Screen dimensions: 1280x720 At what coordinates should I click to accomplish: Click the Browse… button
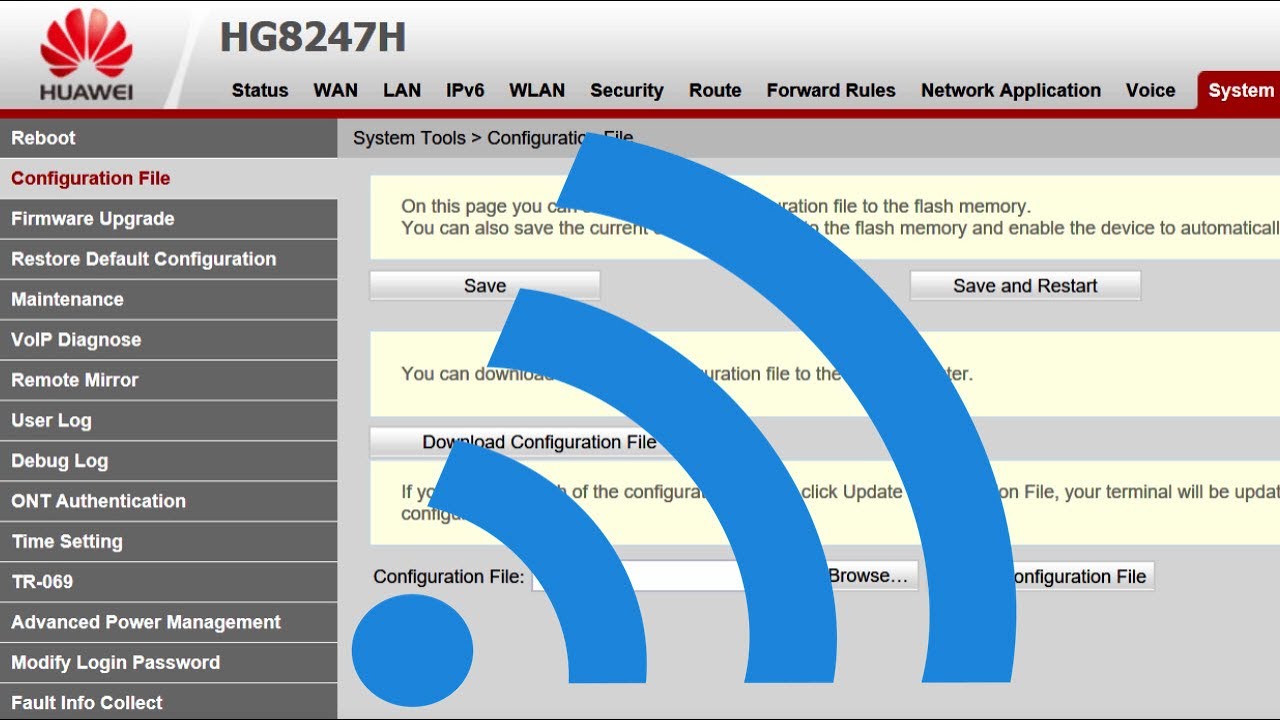(868, 576)
